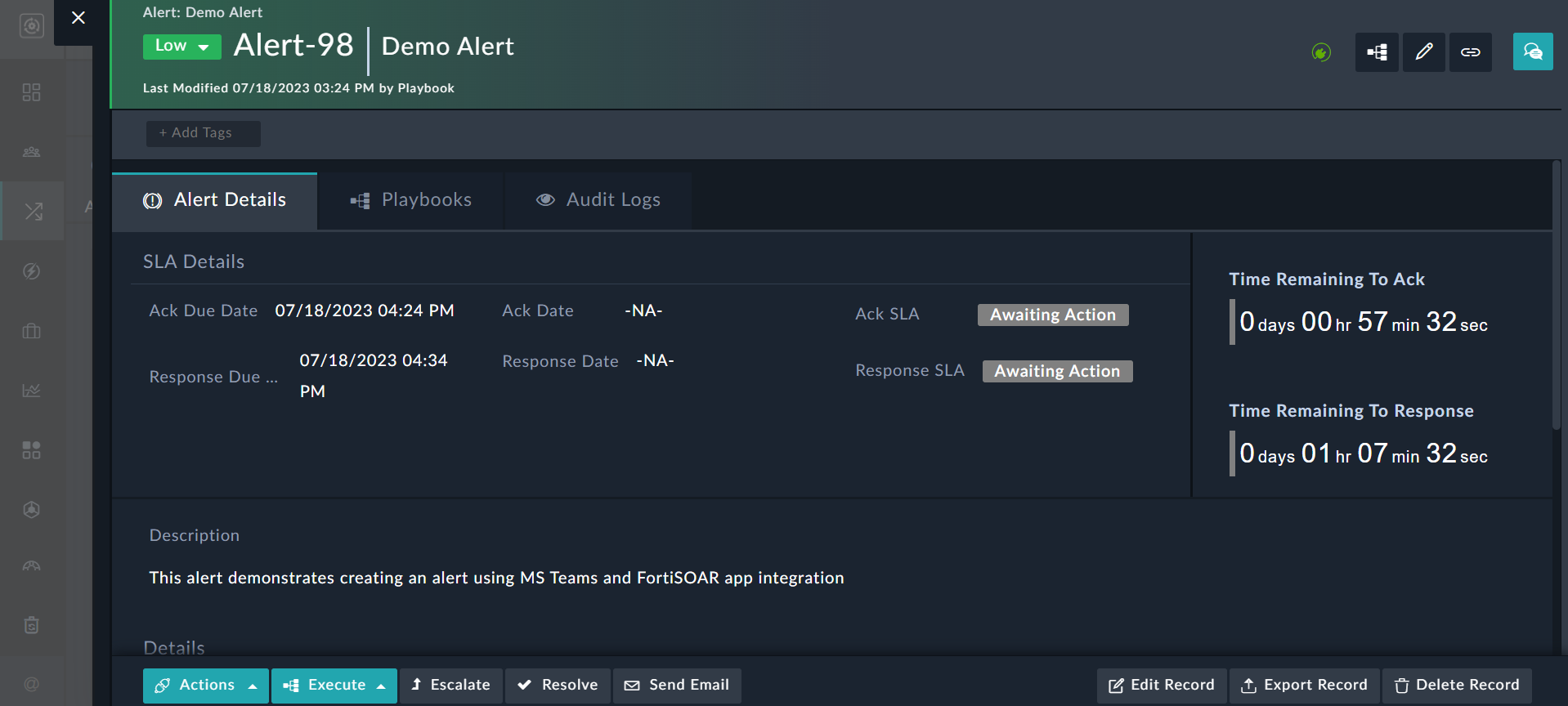Viewport: 1568px width, 706px height.
Task: Click the Delete Record button
Action: [x=1457, y=686]
